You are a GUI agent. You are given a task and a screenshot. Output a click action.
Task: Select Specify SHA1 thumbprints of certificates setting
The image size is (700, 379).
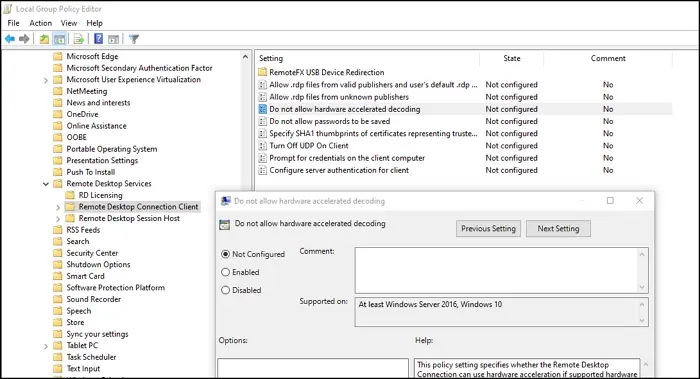coord(373,133)
